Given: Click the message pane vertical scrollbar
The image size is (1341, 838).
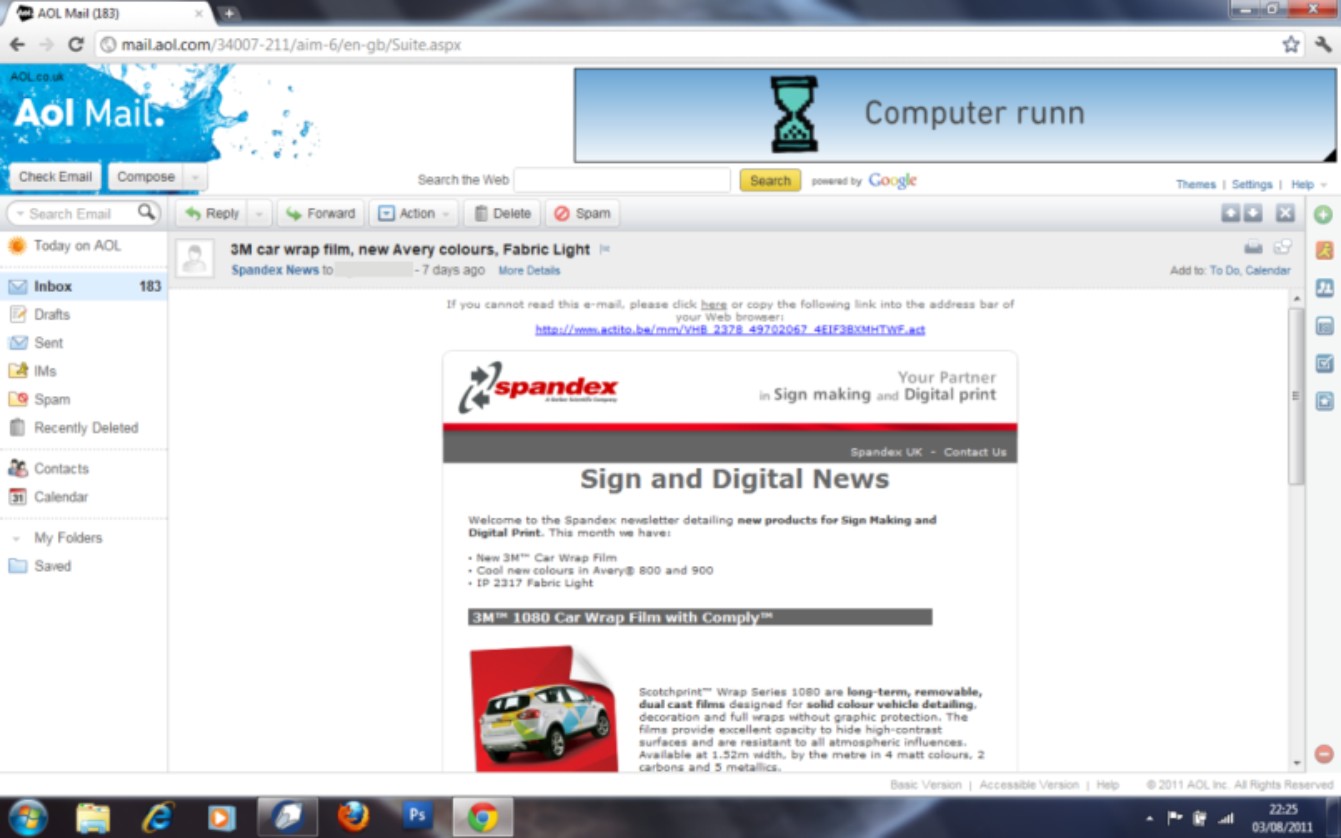Looking at the screenshot, I should (x=1295, y=400).
